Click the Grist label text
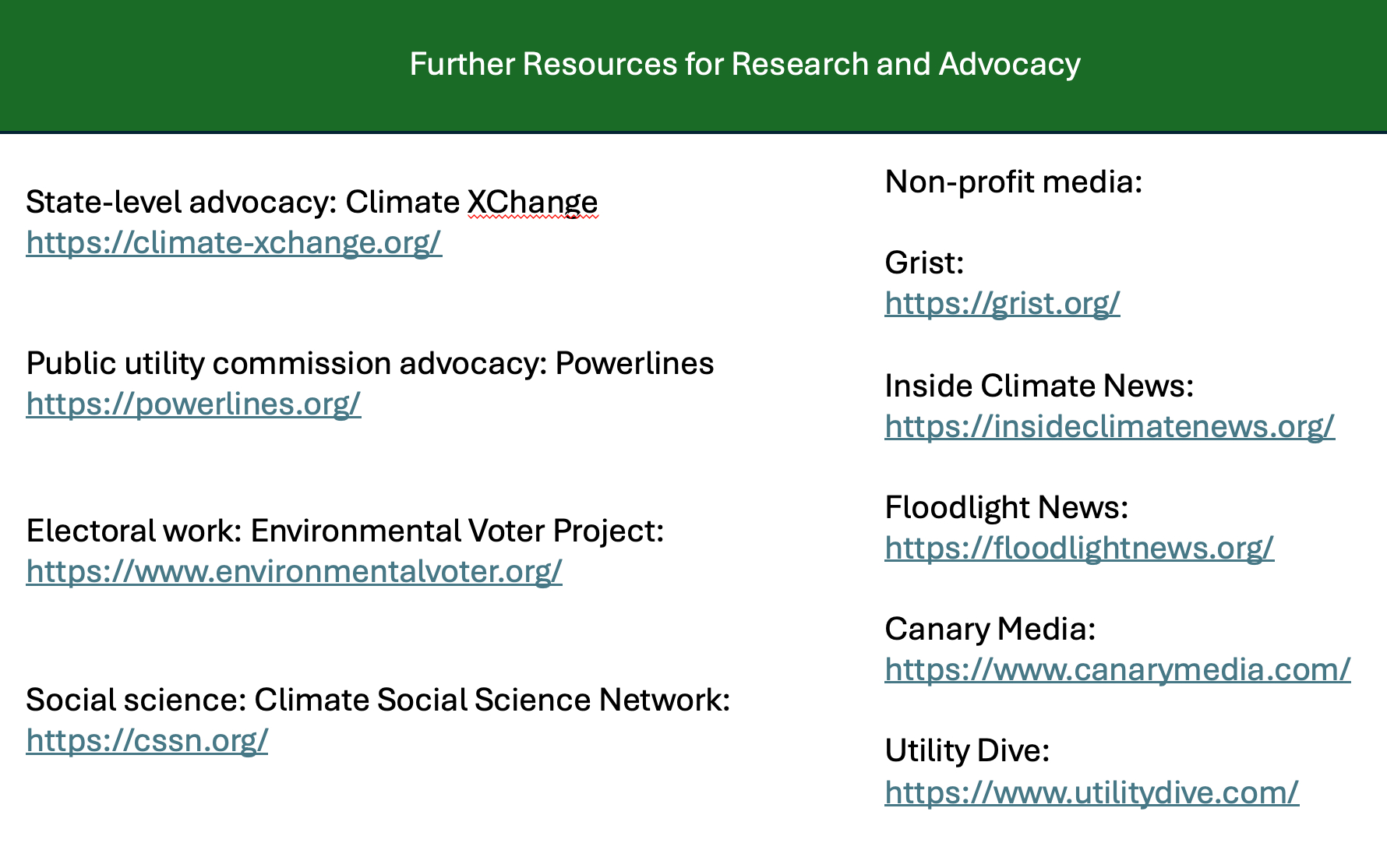 point(924,263)
